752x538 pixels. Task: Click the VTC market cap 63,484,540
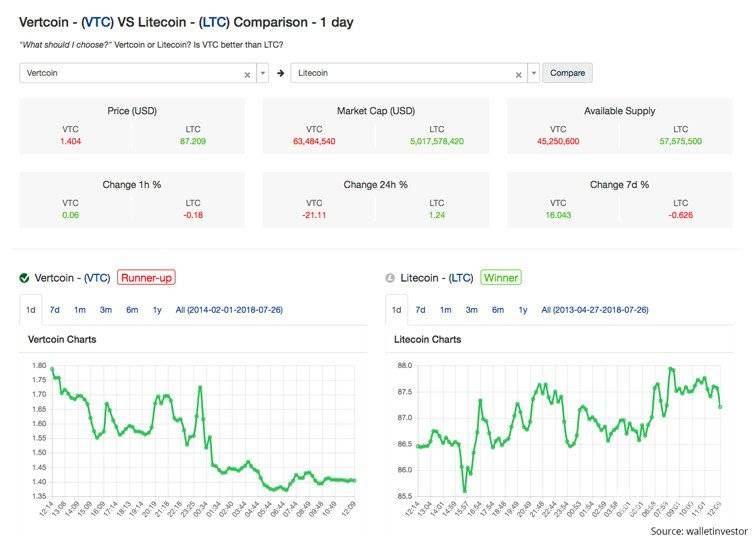(314, 141)
